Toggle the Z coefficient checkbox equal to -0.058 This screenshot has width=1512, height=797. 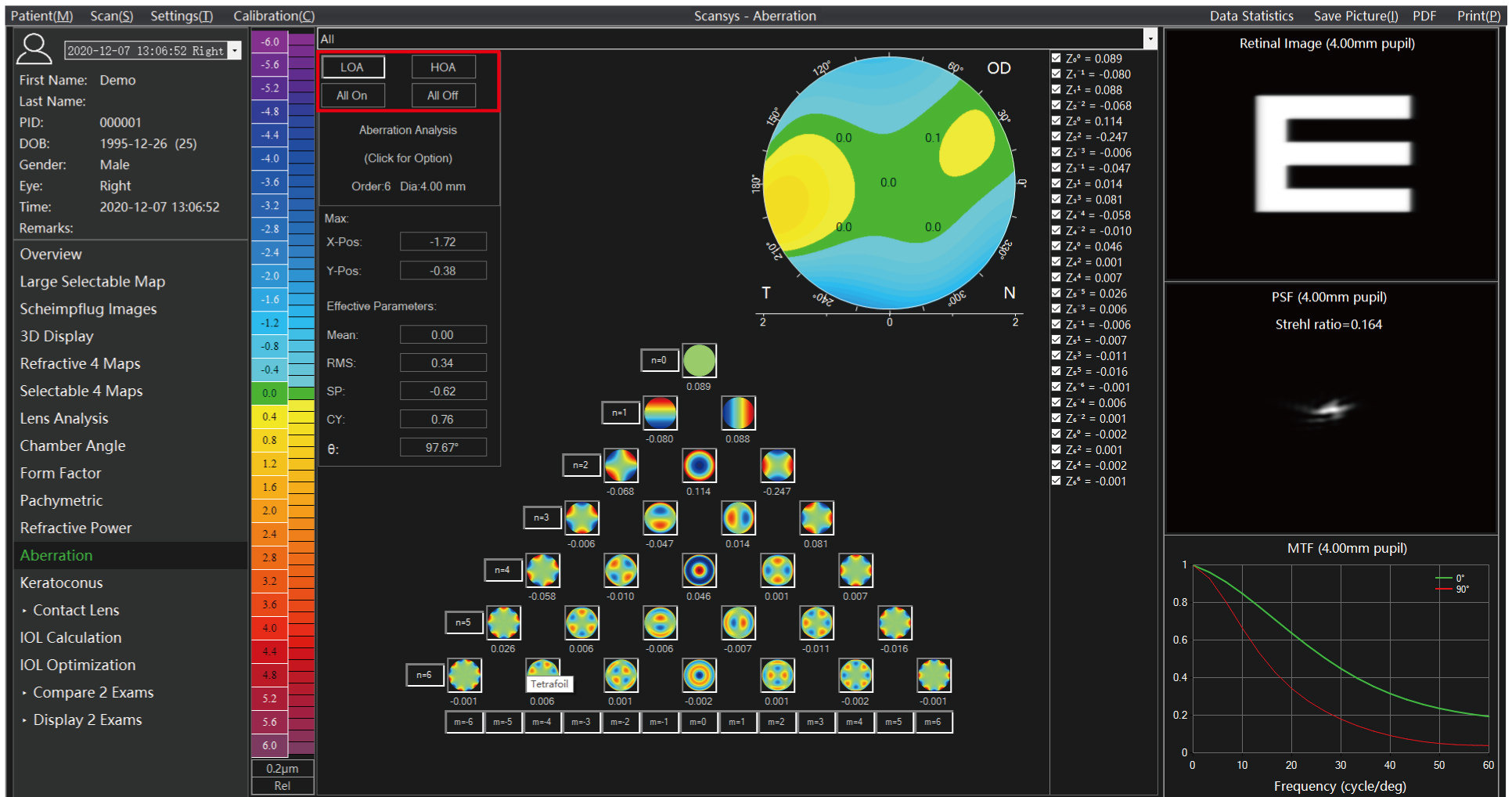(x=1057, y=215)
